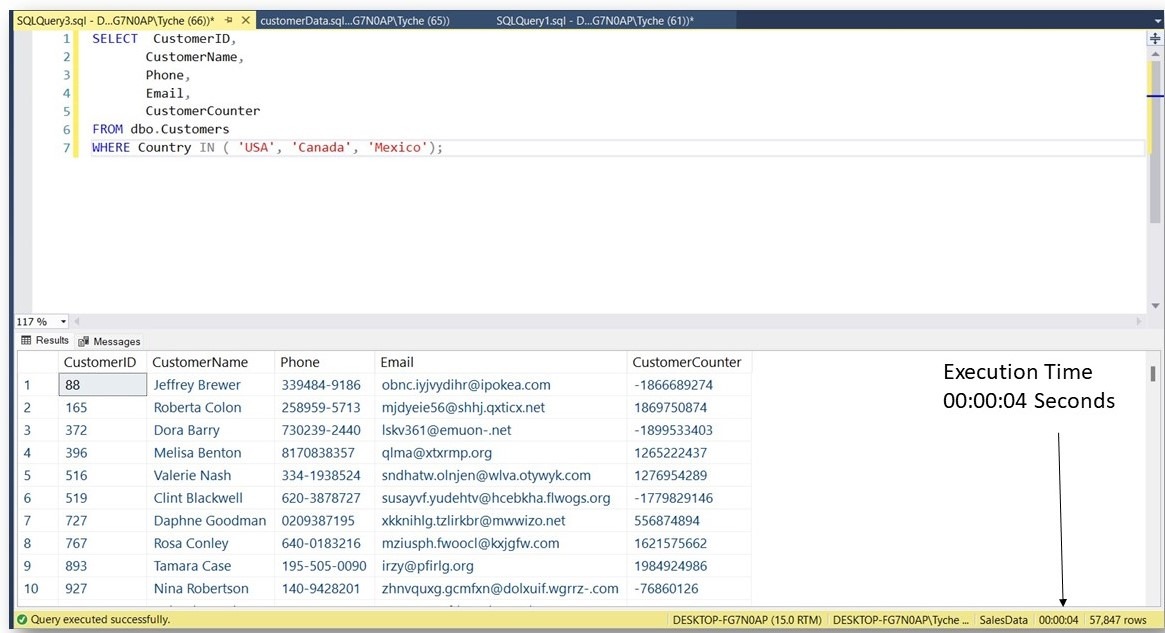Image resolution: width=1165 pixels, height=633 pixels.
Task: Place cursor on the SELECT keyword line
Action: (114, 39)
